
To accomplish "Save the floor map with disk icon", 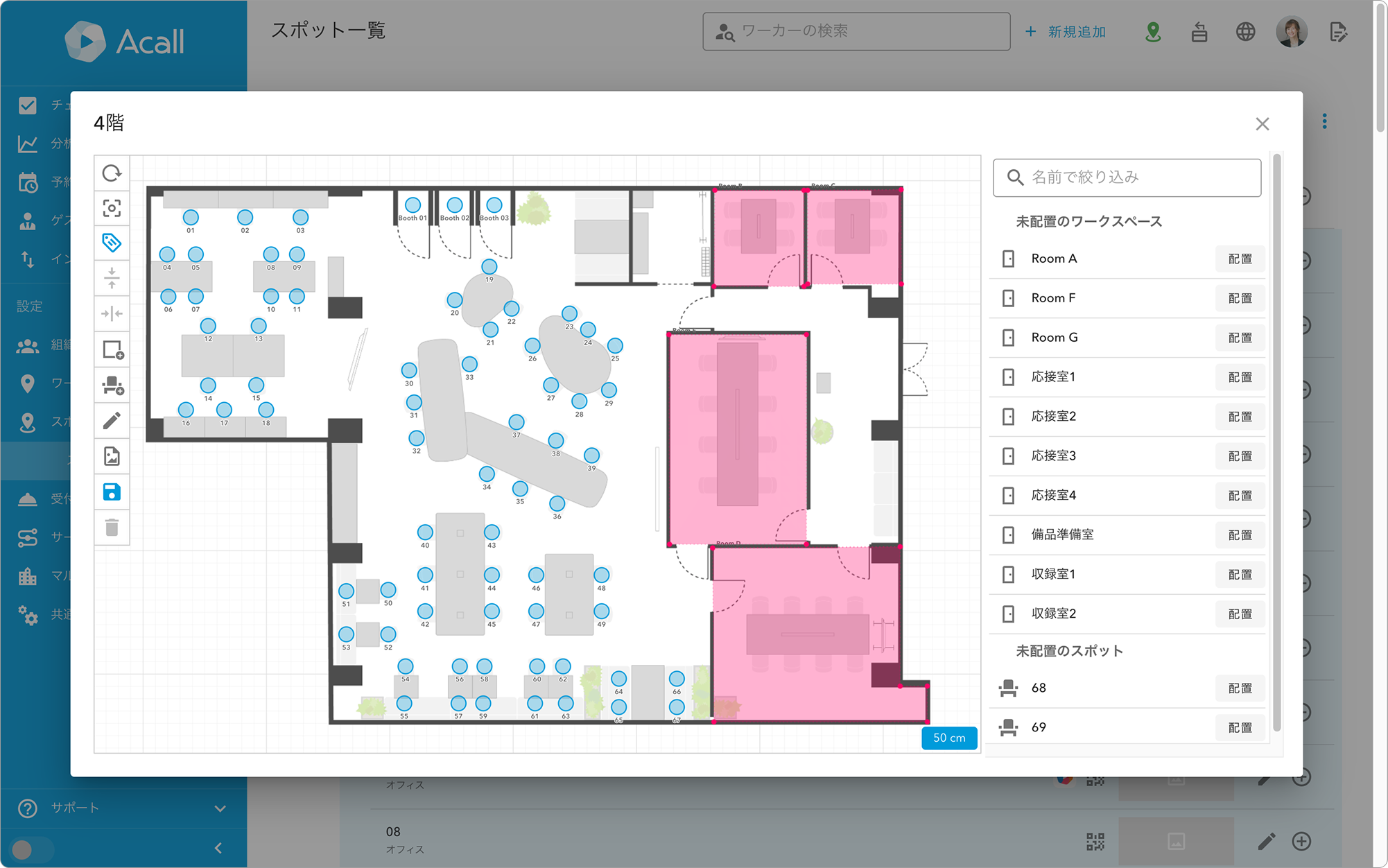I will [112, 492].
